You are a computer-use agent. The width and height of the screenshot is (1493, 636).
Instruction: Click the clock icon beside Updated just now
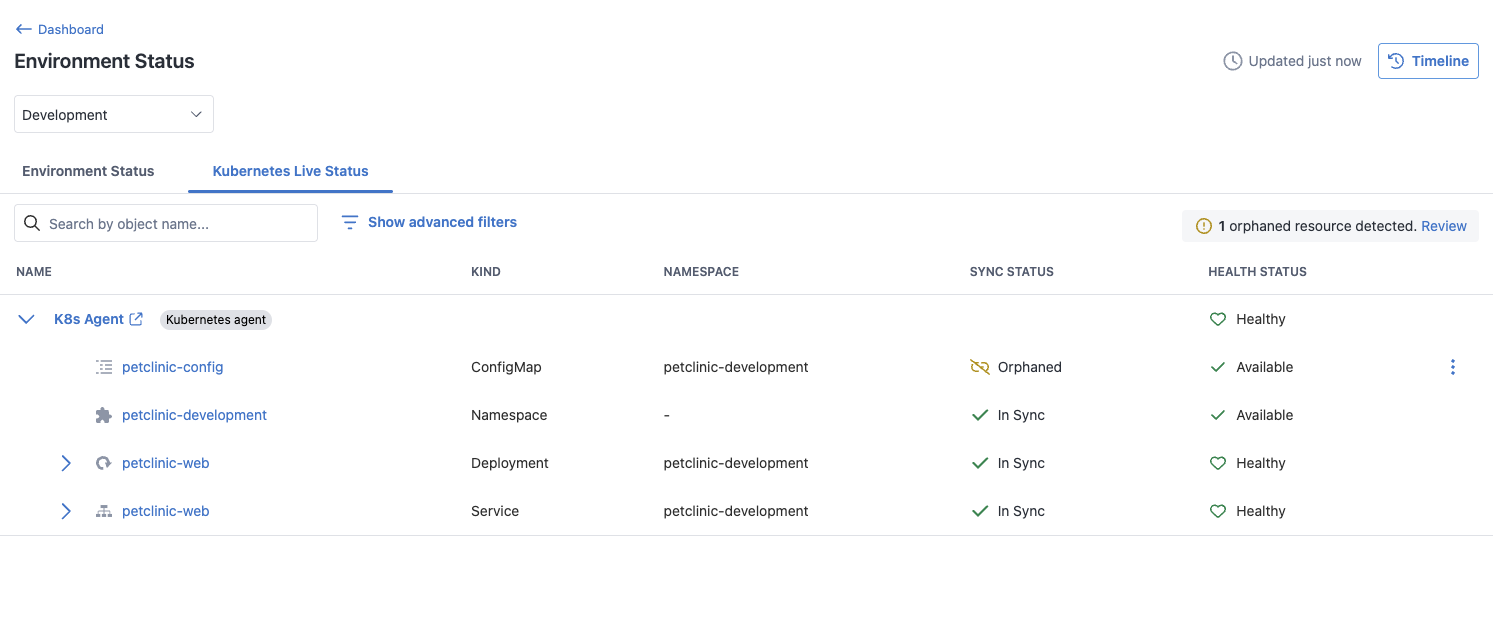pos(1233,61)
